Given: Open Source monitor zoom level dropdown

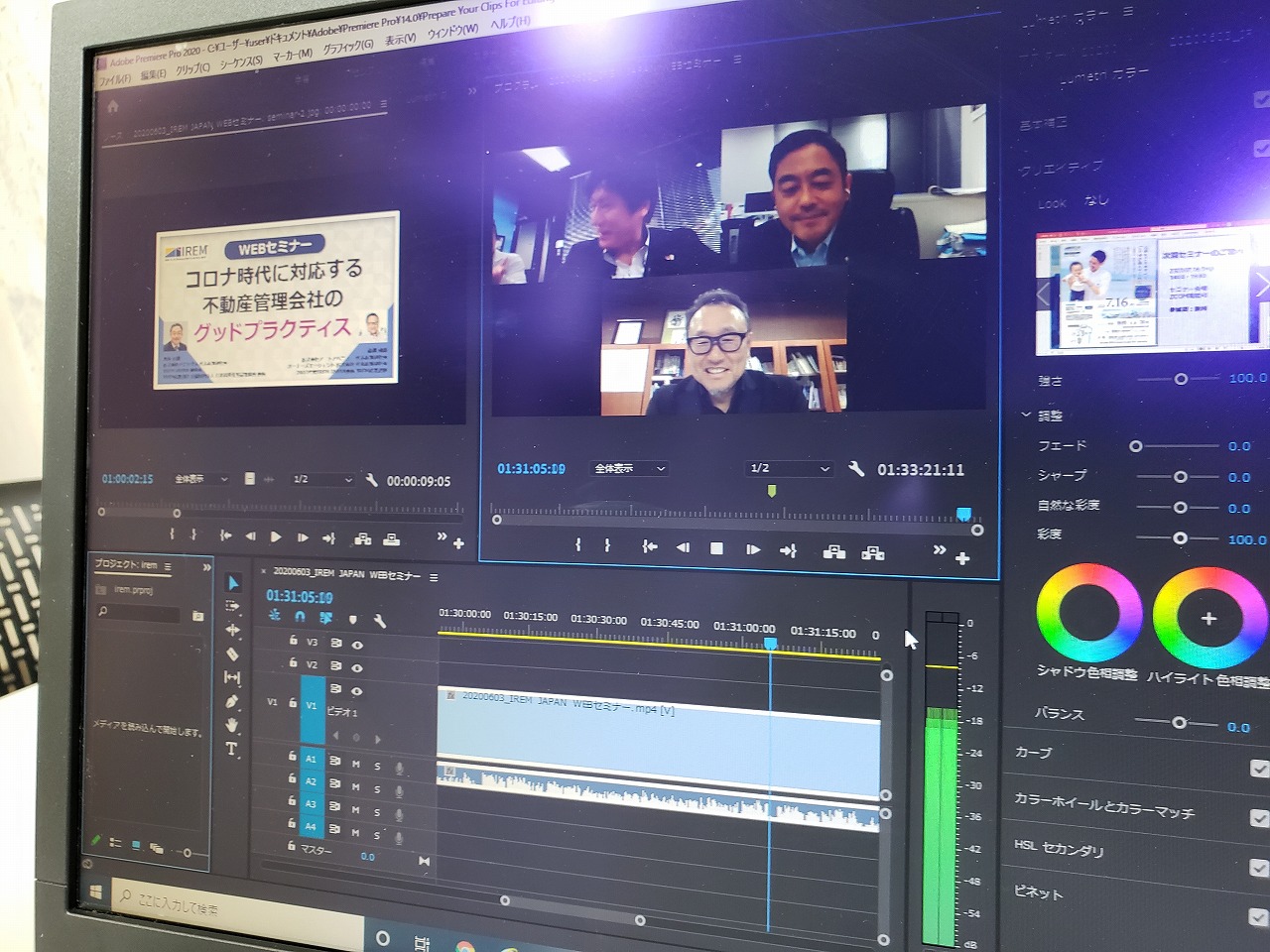Looking at the screenshot, I should 200,479.
